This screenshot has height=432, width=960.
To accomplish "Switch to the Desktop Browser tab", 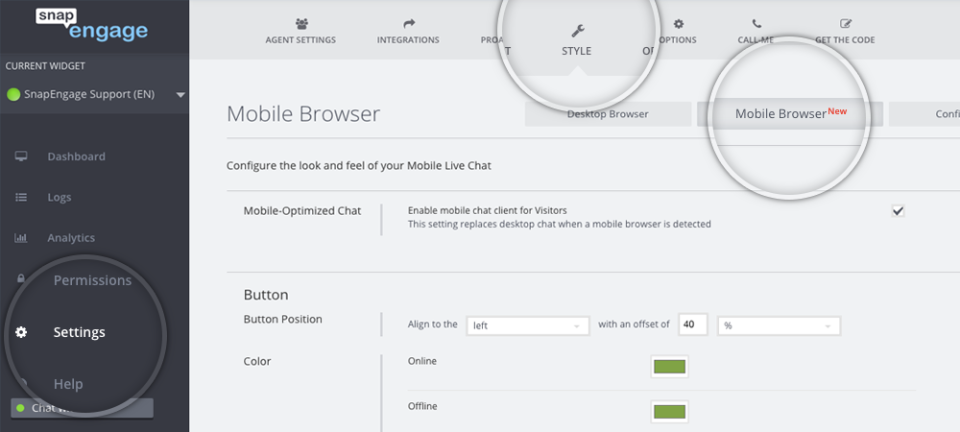I will click(608, 114).
